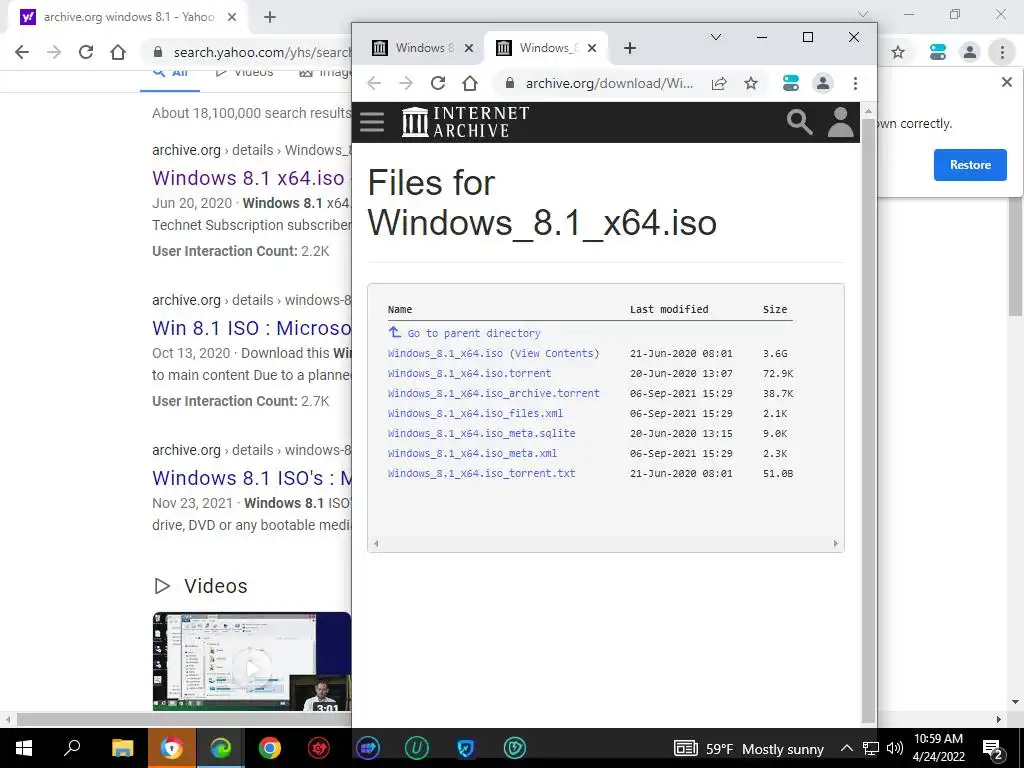Download Windows_8.1_x64.iso.torrent
The image size is (1024, 768).
[x=470, y=374]
